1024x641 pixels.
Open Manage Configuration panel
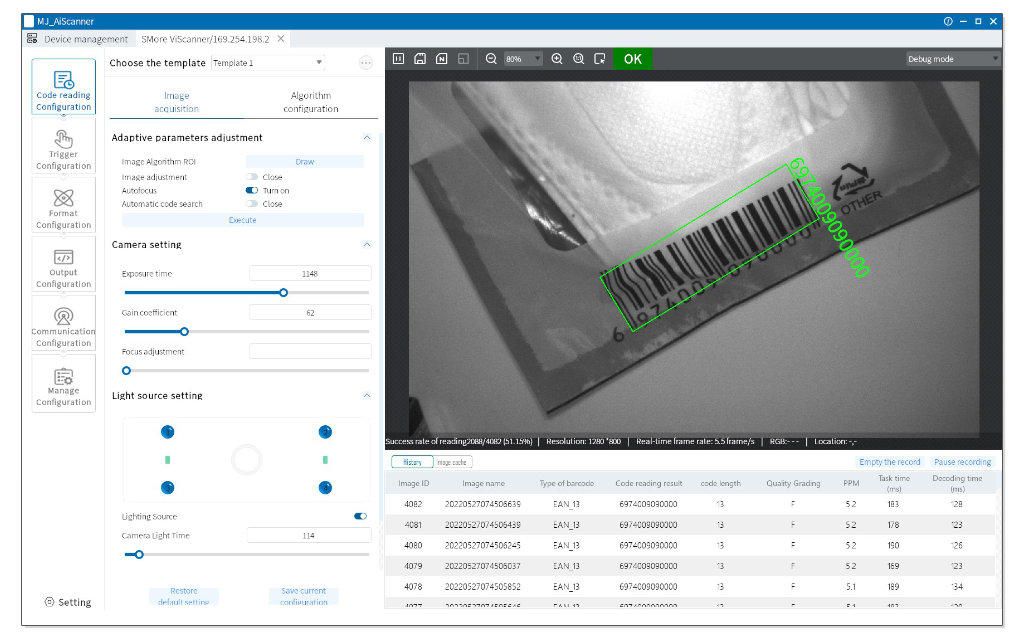(x=63, y=383)
